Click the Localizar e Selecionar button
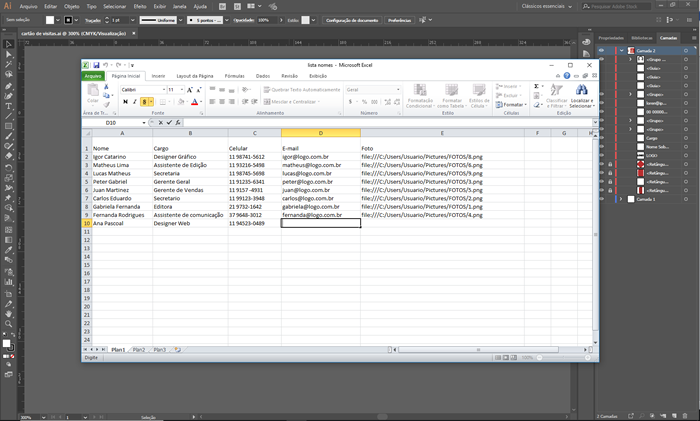700x421 pixels. tap(581, 96)
